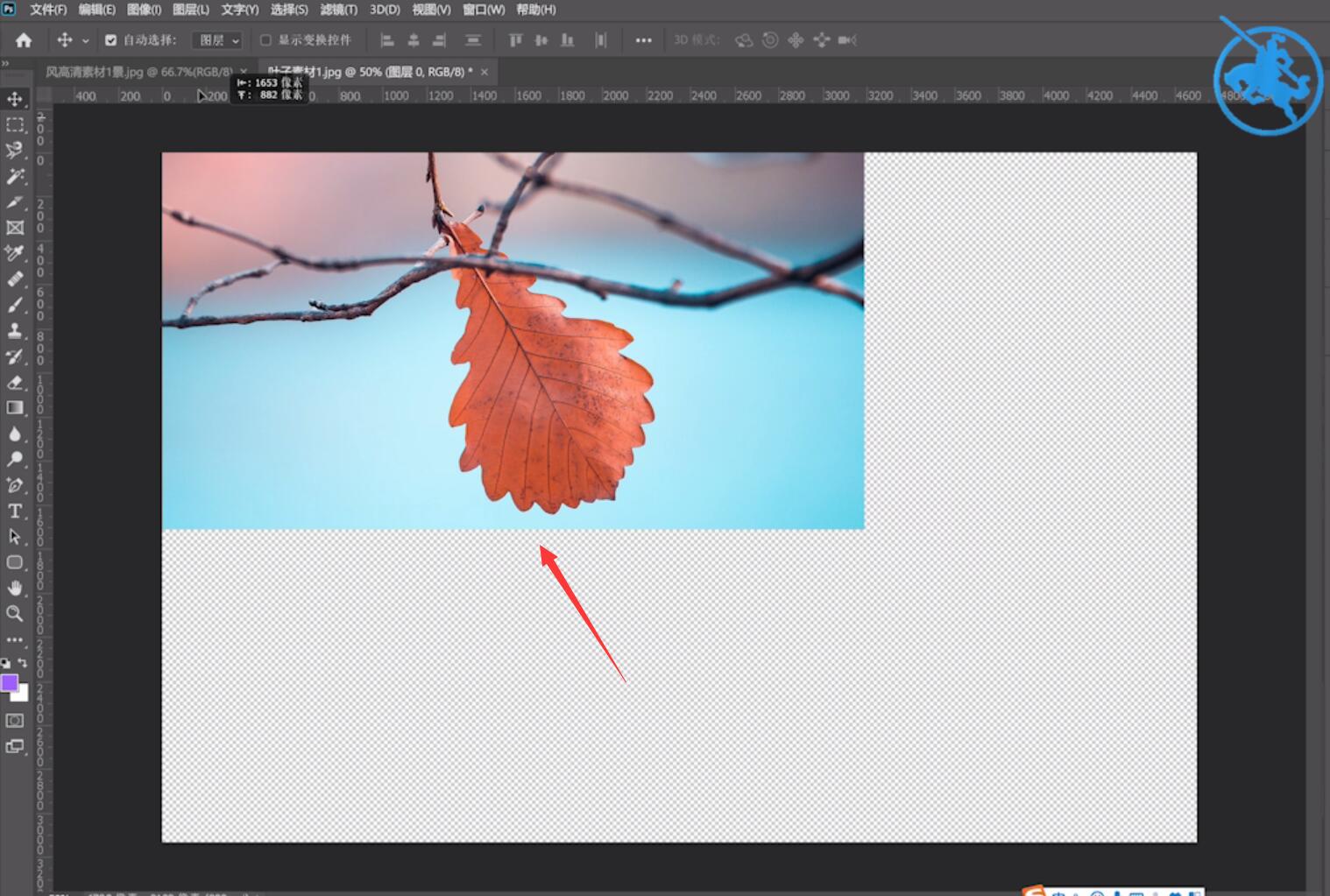Viewport: 1330px width, 896px height.
Task: Open the 图像(I) menu
Action: point(144,10)
